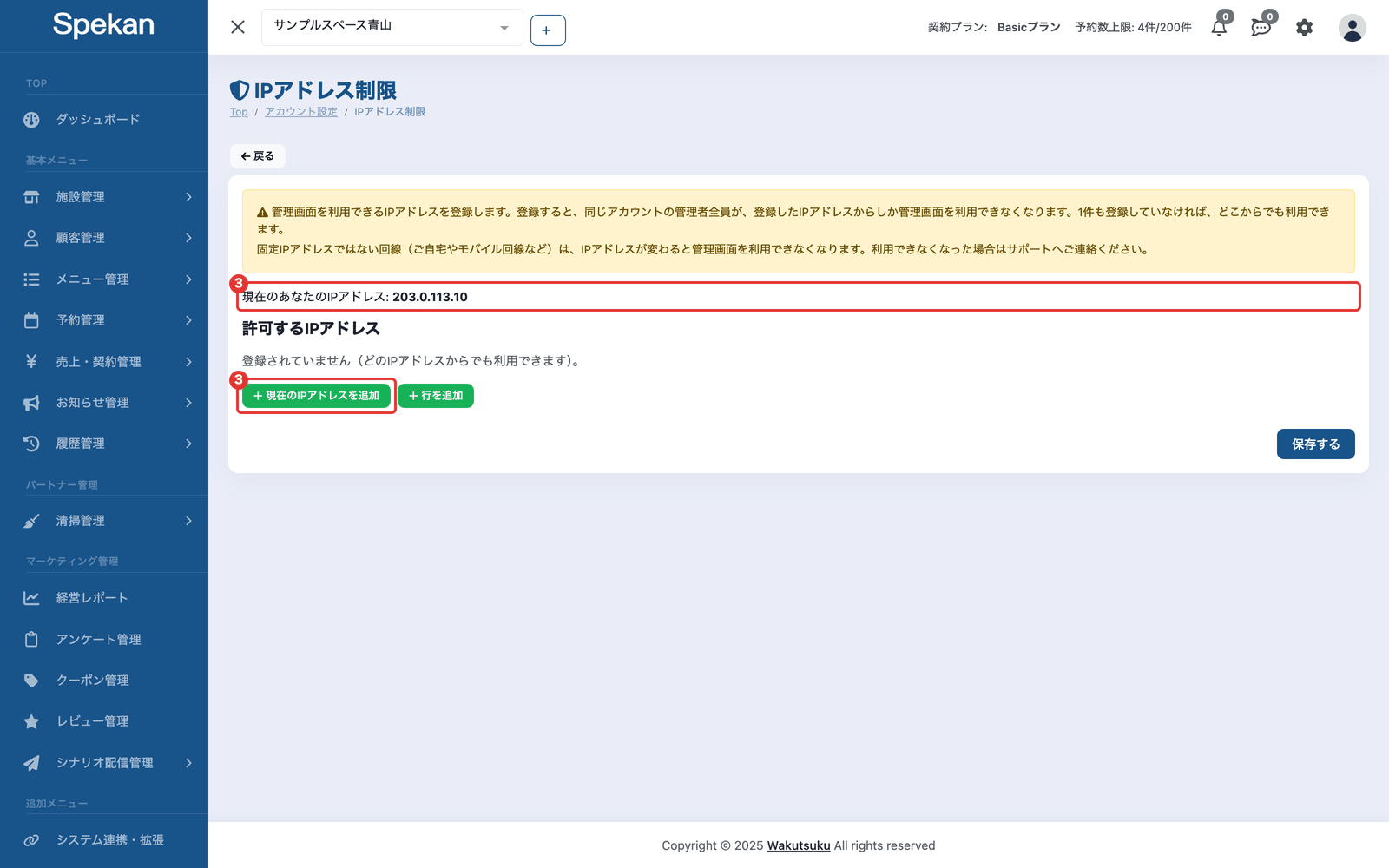Click the 施設管理 store icon

pyautogui.click(x=31, y=197)
